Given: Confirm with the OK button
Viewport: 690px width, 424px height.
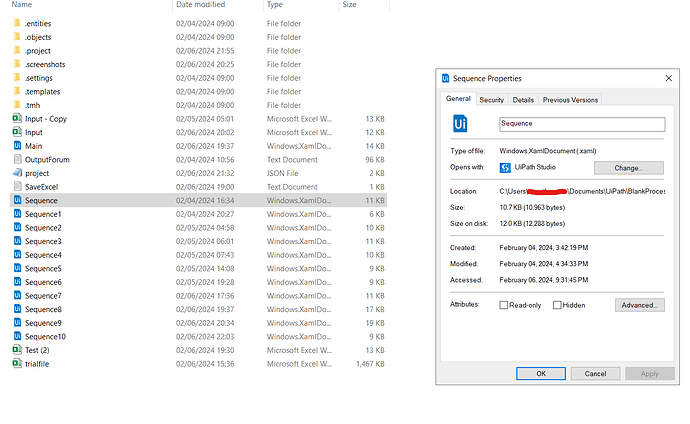Looking at the screenshot, I should (x=541, y=373).
